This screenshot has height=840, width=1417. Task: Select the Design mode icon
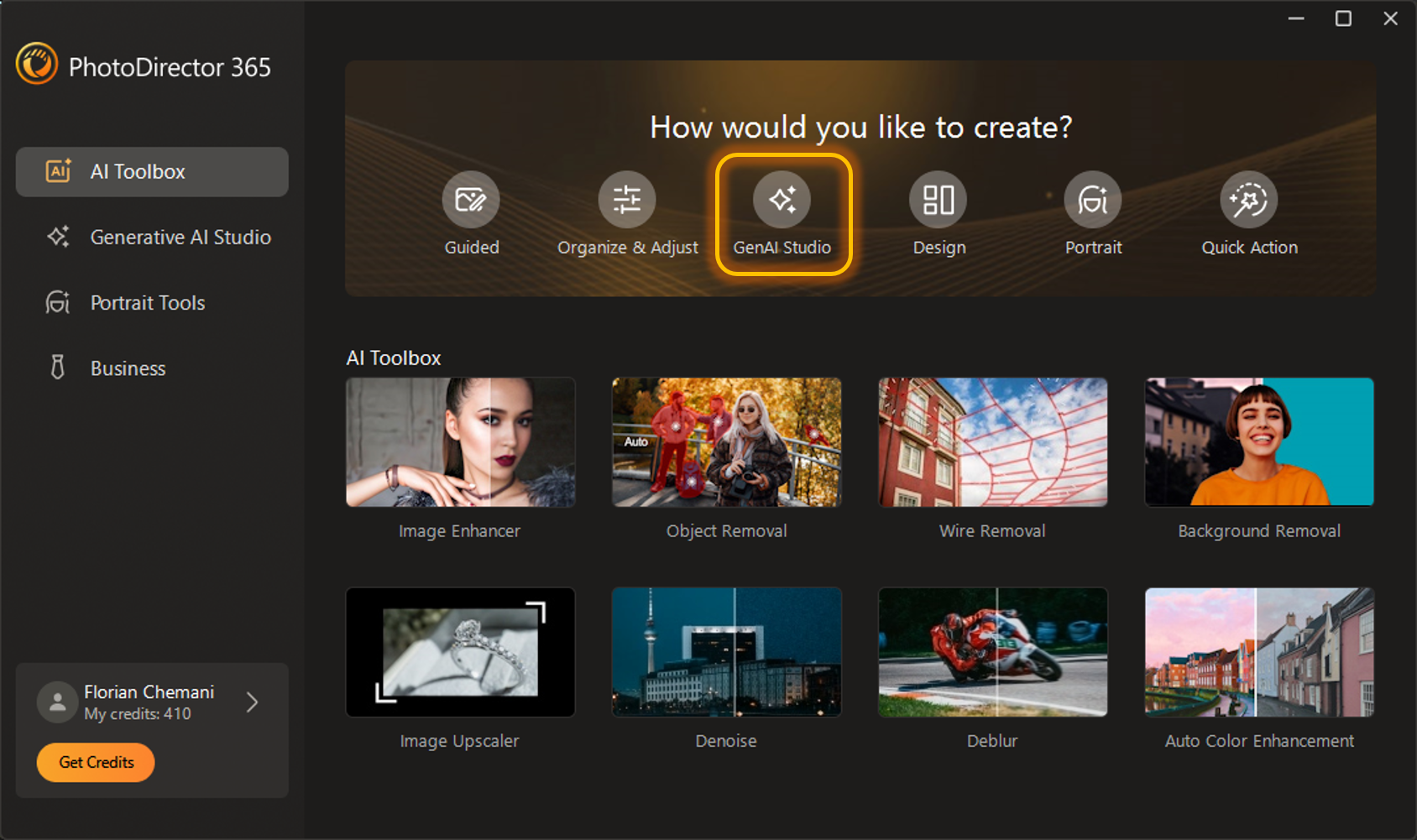pos(939,200)
